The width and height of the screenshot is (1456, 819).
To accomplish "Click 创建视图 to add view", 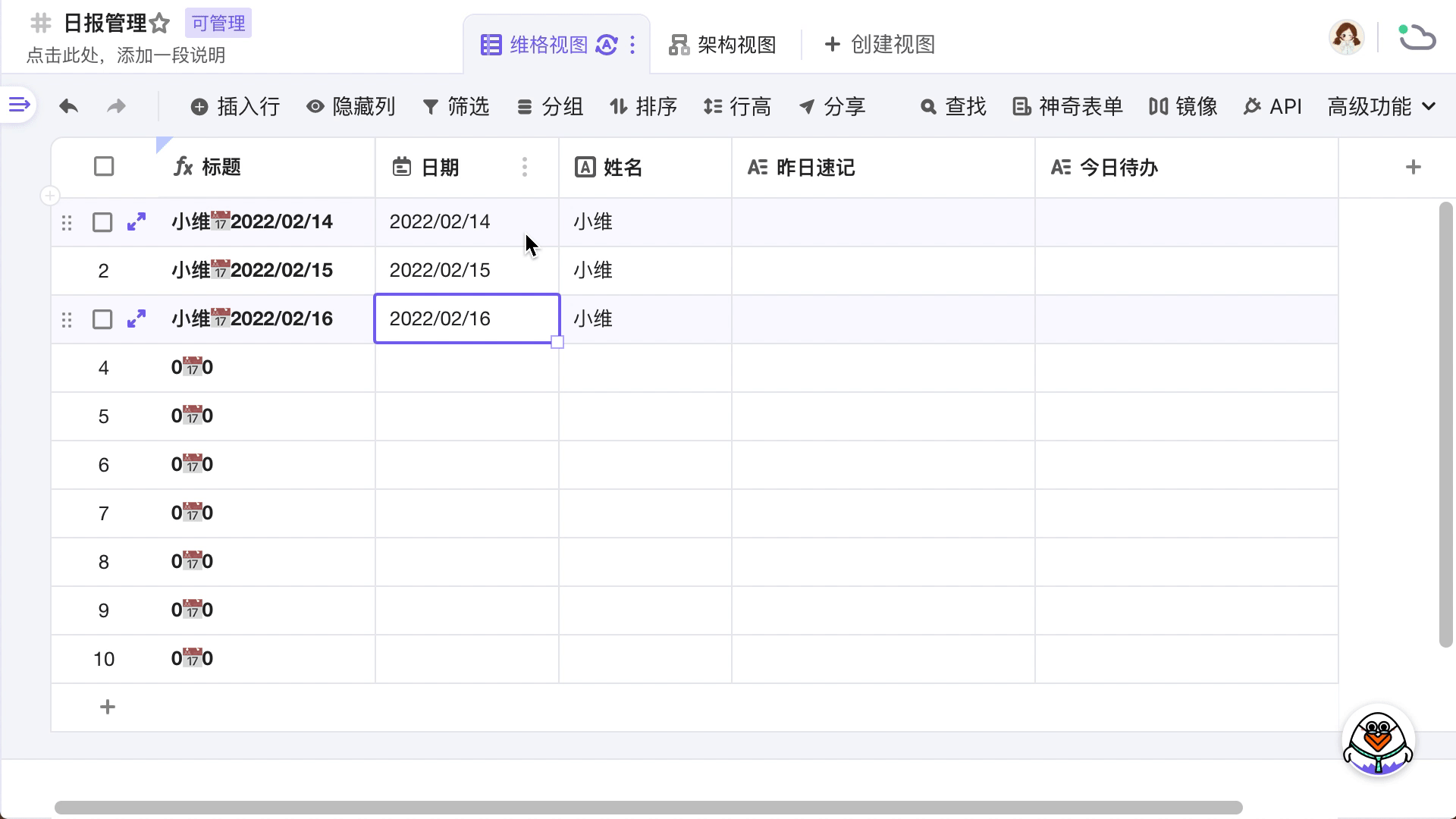I will click(880, 45).
